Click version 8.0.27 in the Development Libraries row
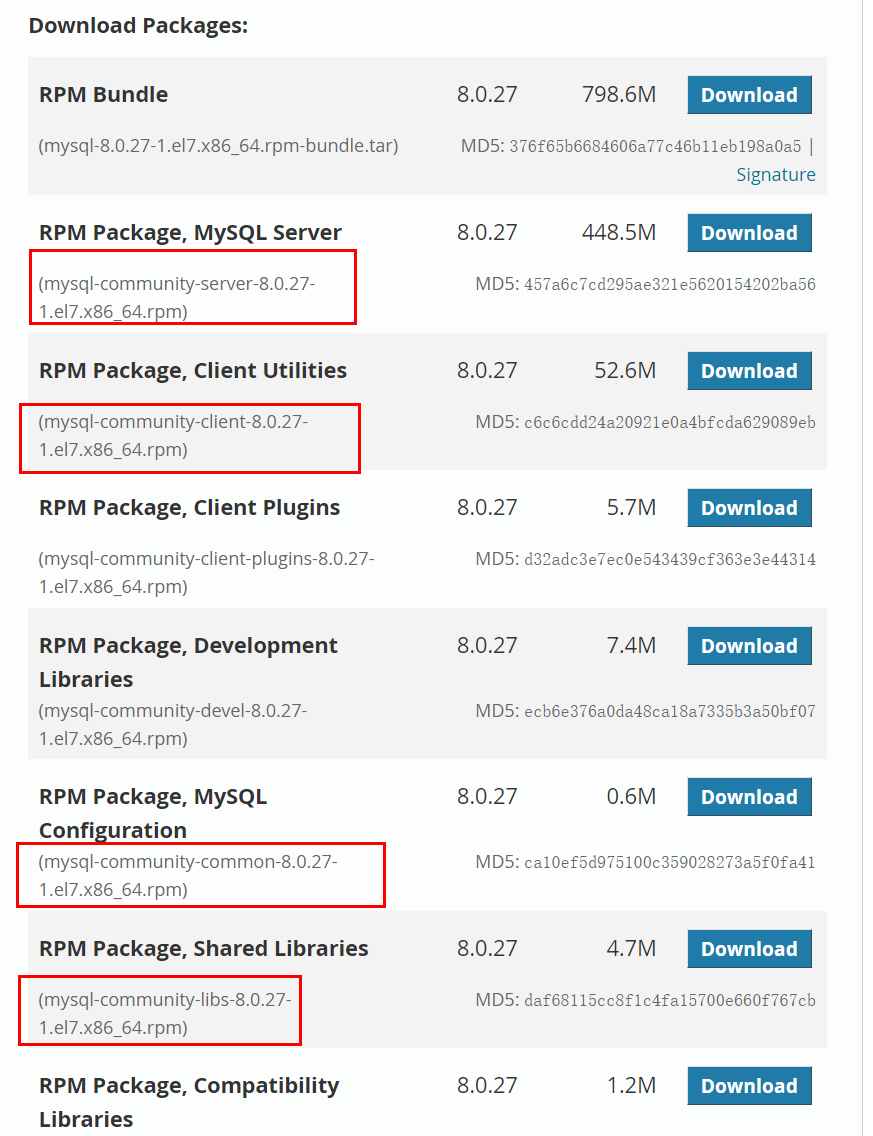873x1136 pixels. click(x=487, y=646)
